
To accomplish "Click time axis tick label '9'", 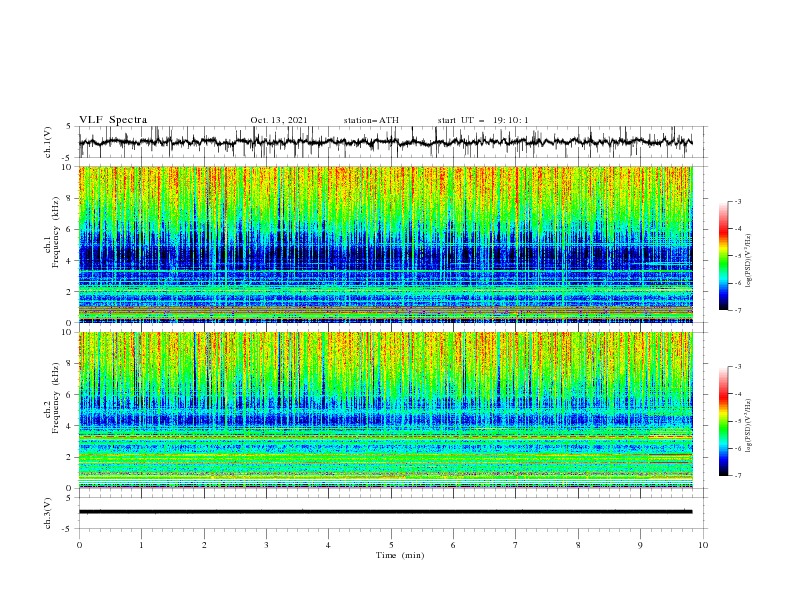I will (x=640, y=545).
